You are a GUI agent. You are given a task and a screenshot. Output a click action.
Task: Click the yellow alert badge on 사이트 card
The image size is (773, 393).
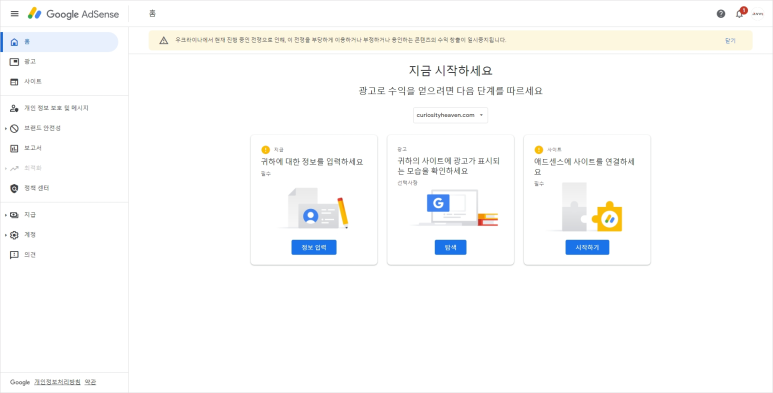[x=539, y=149]
